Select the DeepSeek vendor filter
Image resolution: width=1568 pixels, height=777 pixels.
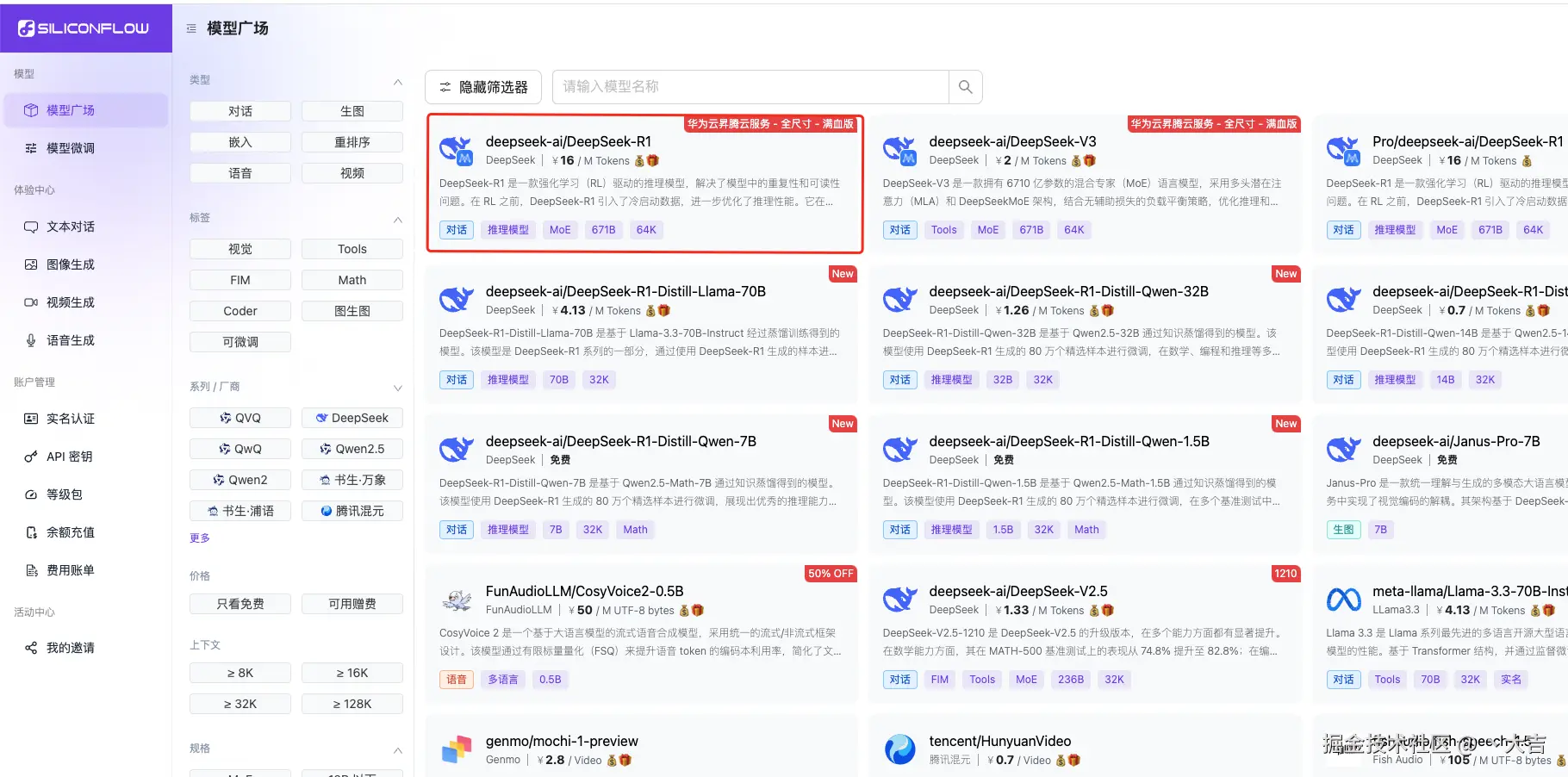coord(352,418)
